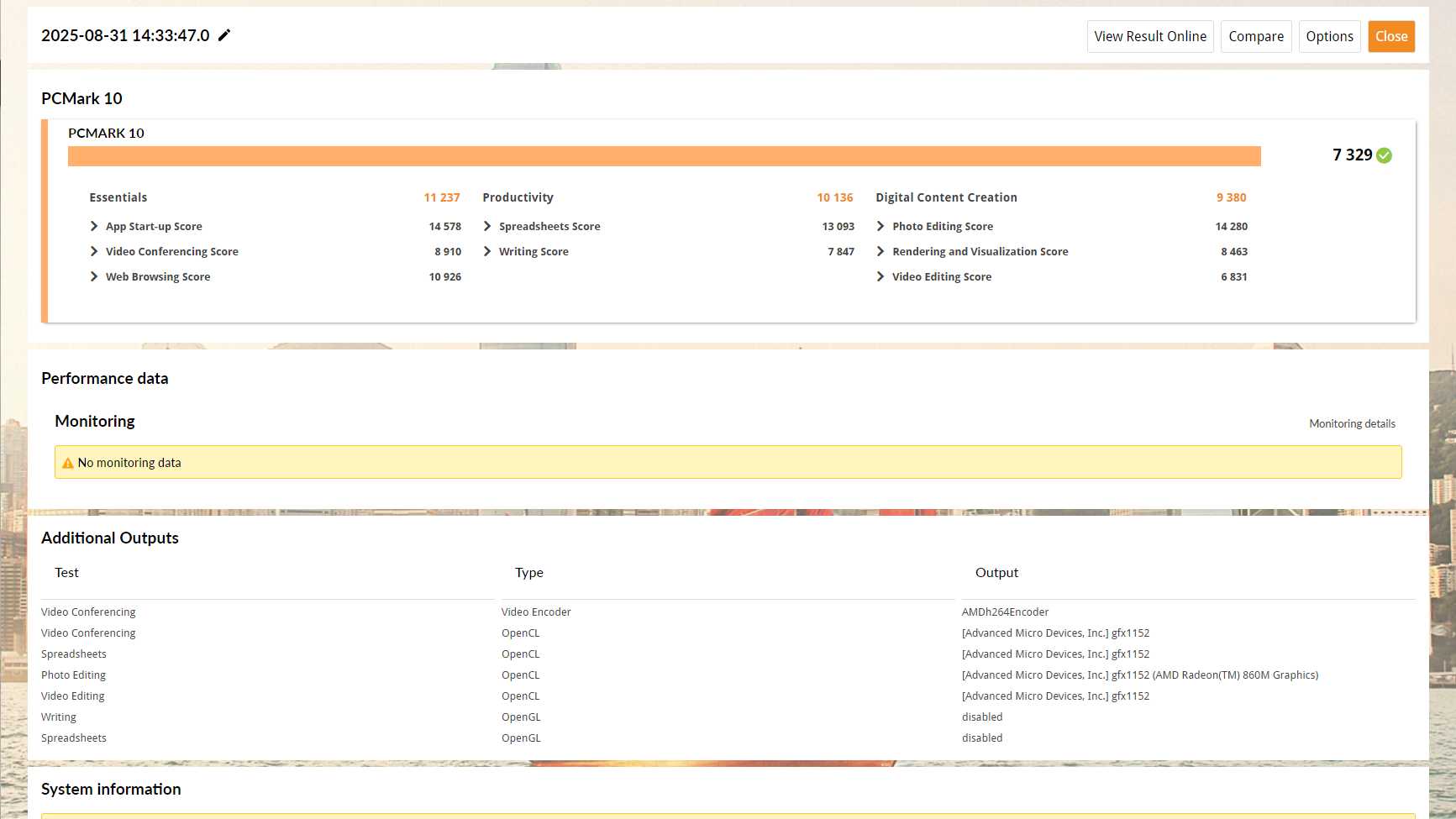Screen dimensions: 1456x819
Task: Select the Essentials score group heading
Action: click(x=118, y=197)
